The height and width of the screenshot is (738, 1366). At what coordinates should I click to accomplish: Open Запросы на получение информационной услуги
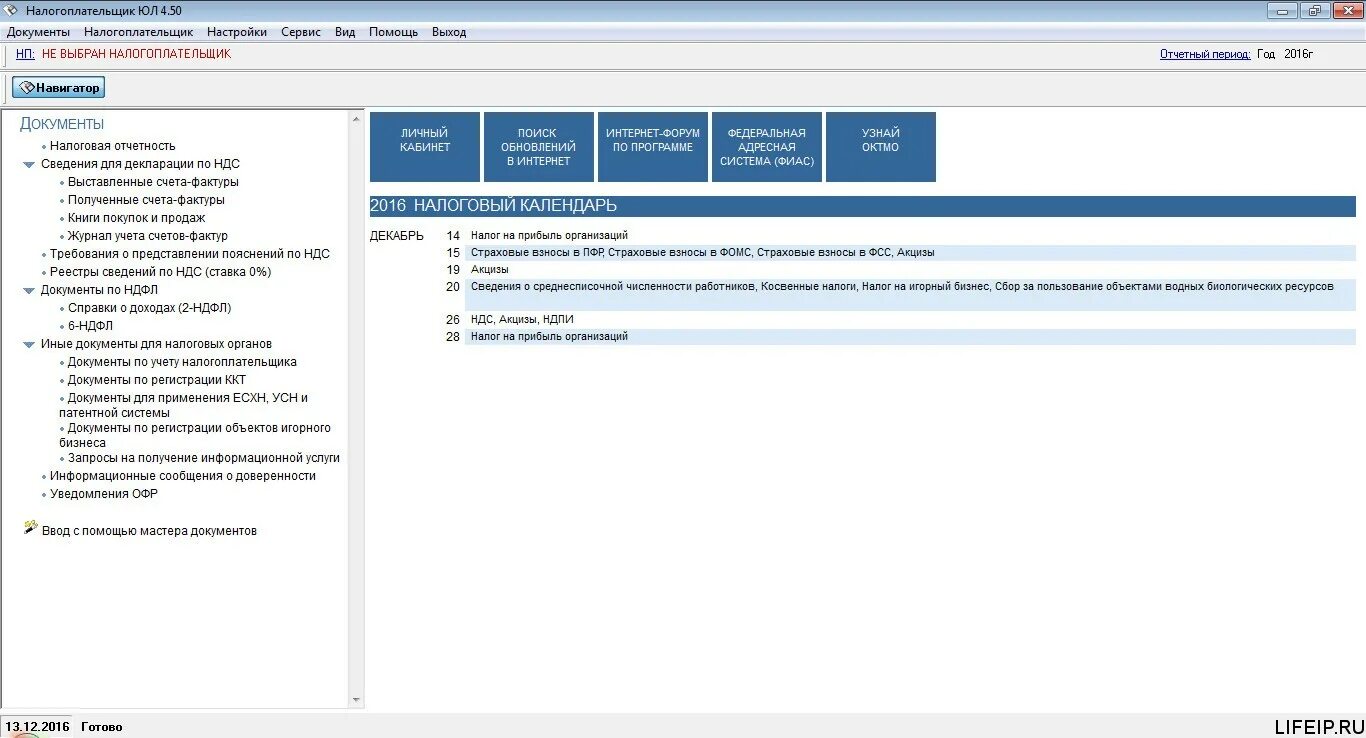tap(204, 458)
